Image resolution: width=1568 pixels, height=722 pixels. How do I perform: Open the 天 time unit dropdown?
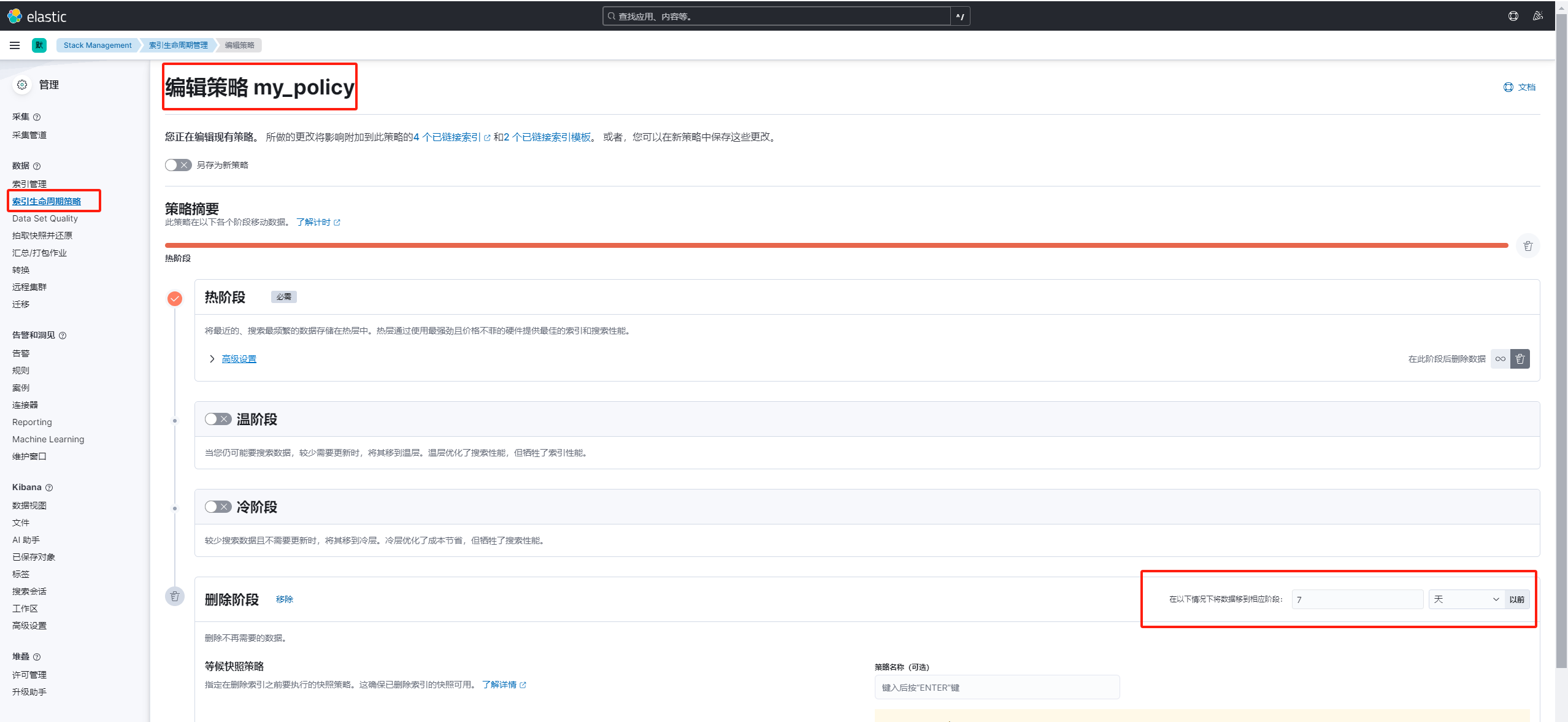(x=1467, y=599)
